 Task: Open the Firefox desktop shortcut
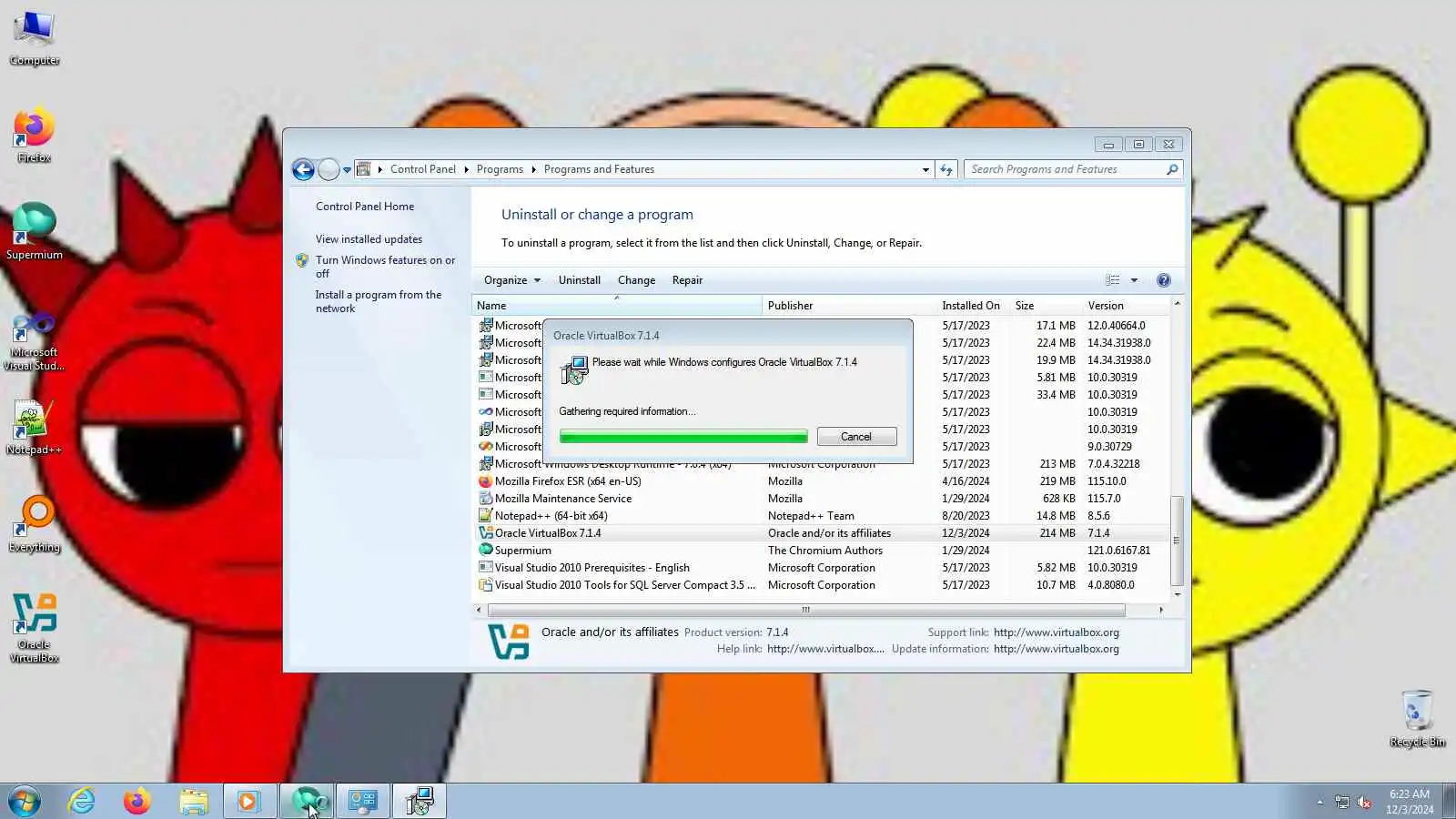pos(35,136)
